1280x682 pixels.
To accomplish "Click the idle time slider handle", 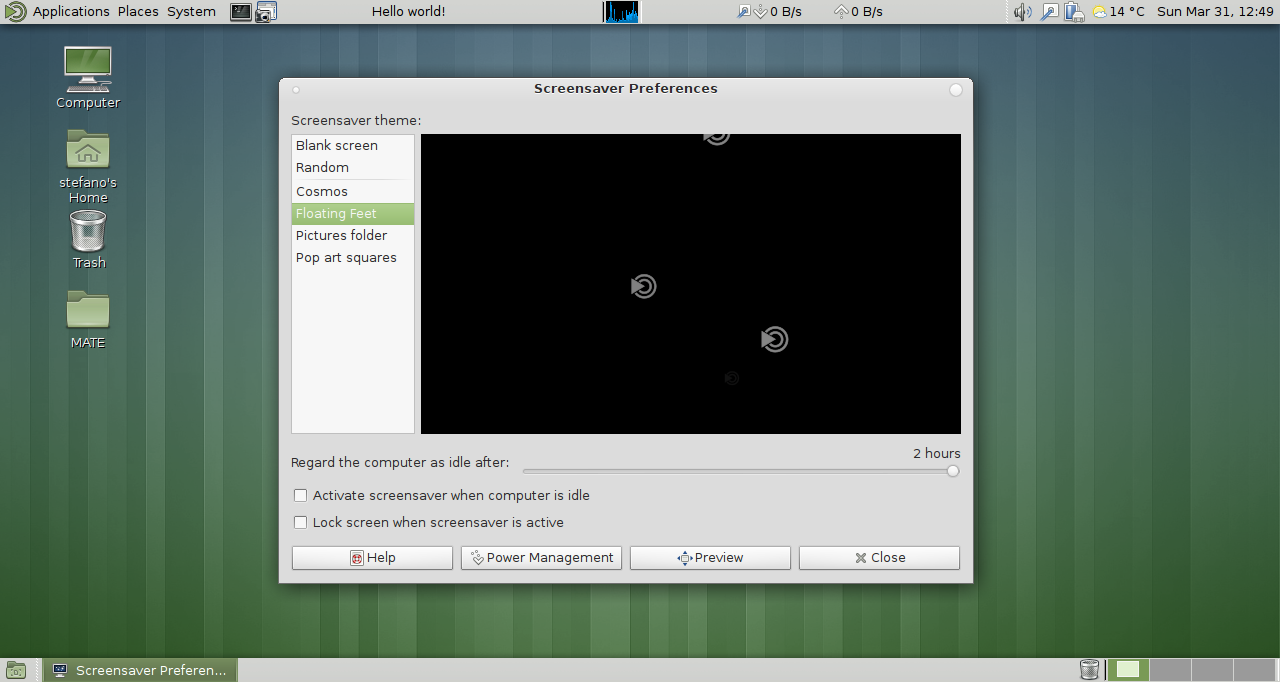I will (953, 471).
